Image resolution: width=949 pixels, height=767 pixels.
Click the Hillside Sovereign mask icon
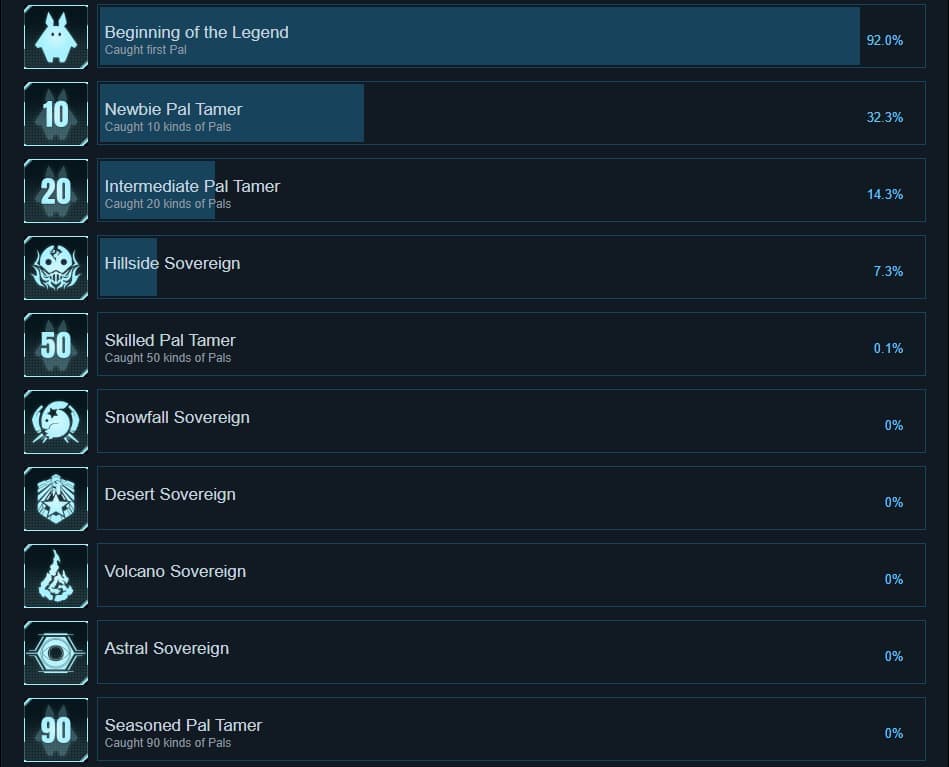pos(56,268)
